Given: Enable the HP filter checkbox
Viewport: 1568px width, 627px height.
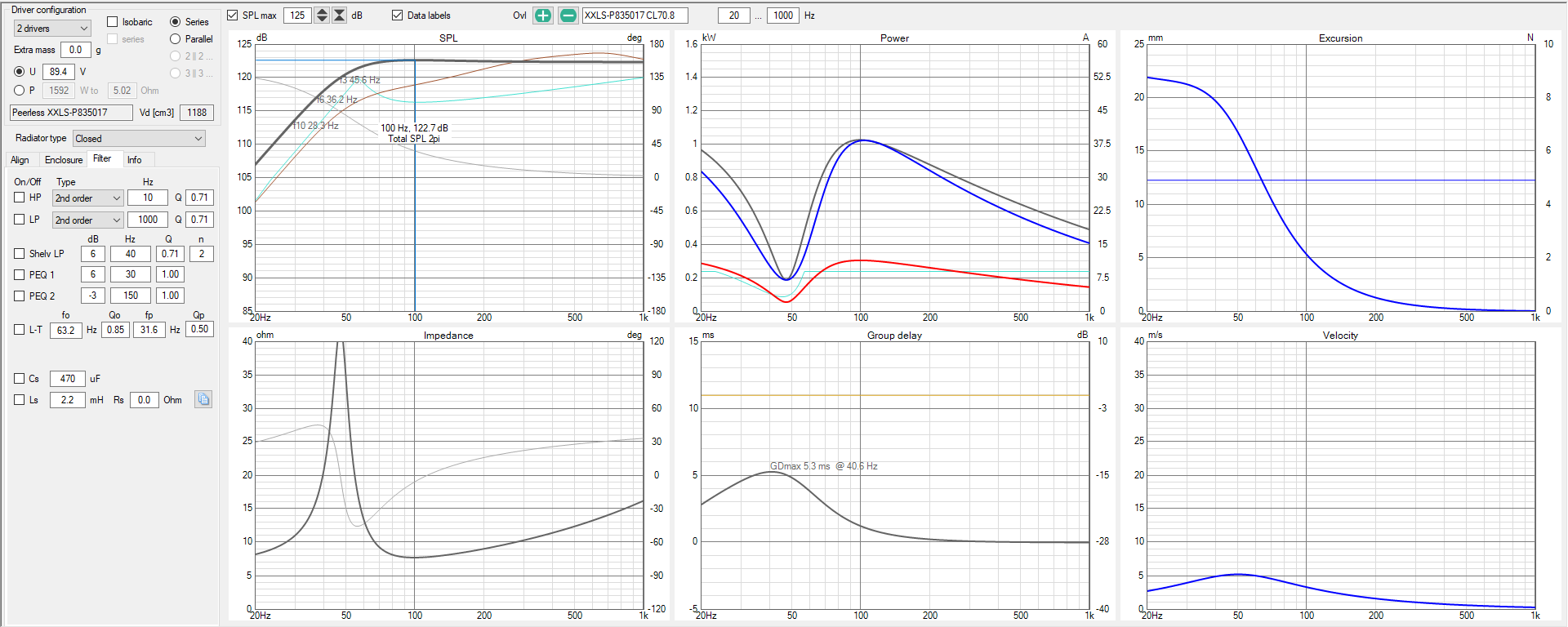Looking at the screenshot, I should (20, 198).
